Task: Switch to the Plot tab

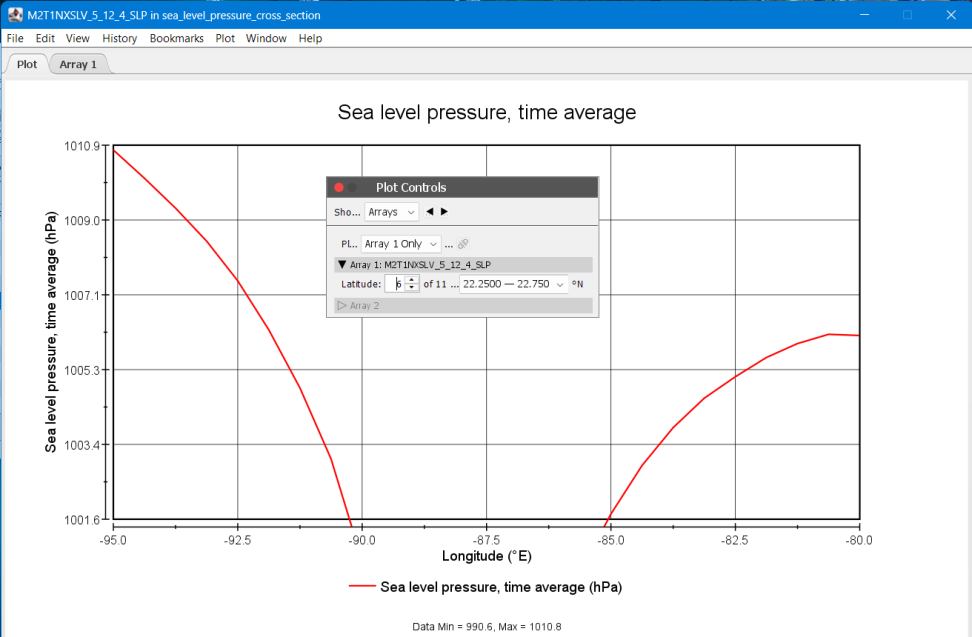Action: click(27, 64)
